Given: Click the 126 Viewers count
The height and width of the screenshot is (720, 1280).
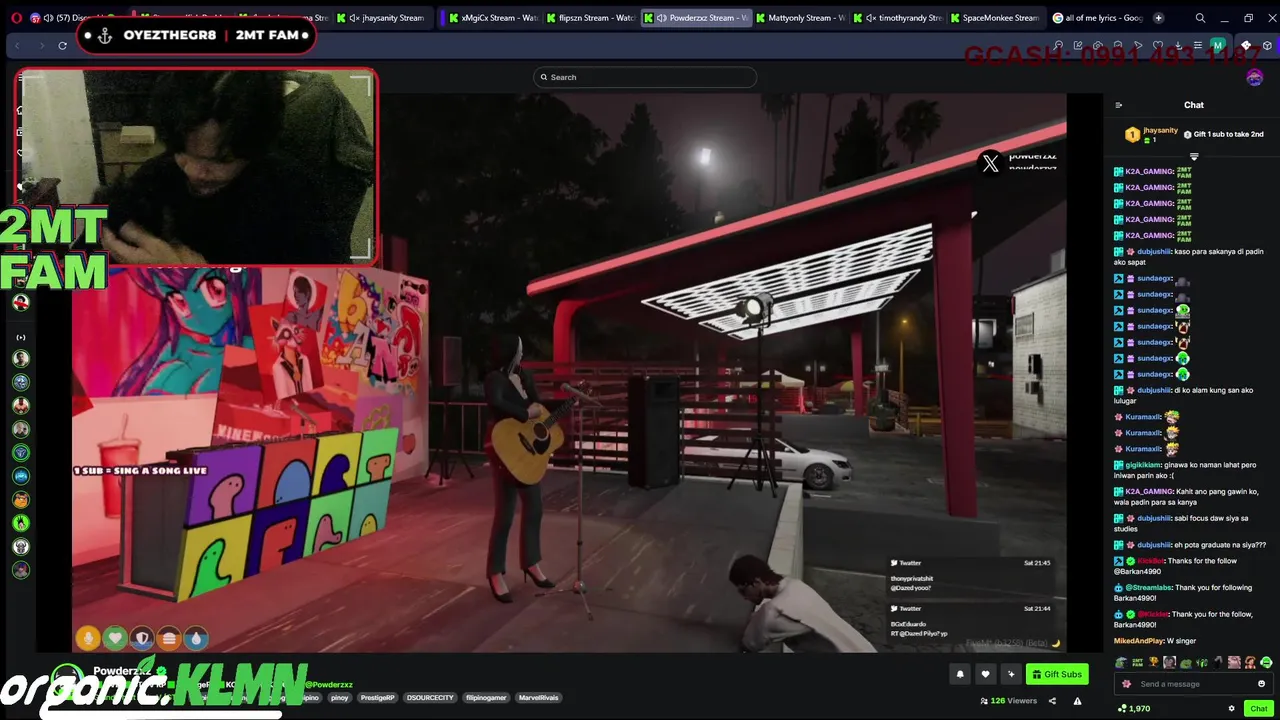Looking at the screenshot, I should (x=1009, y=701).
